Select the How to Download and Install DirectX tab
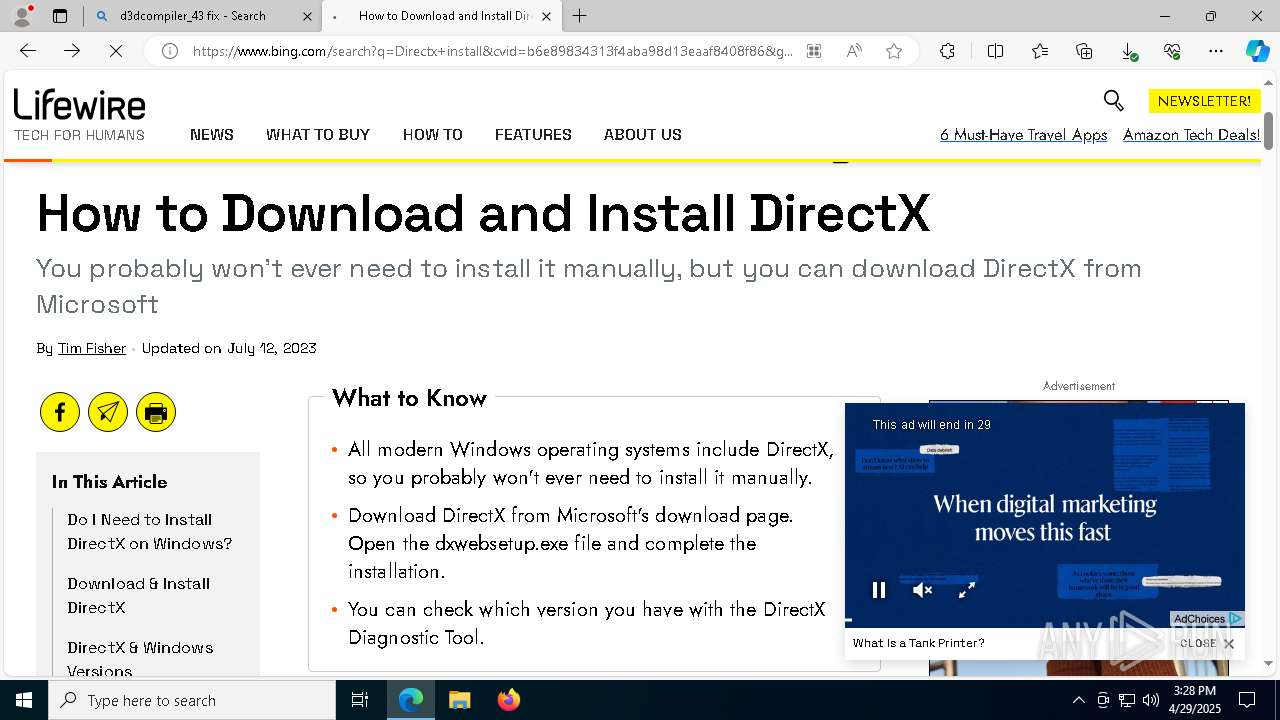Image resolution: width=1280 pixels, height=720 pixels. [443, 16]
